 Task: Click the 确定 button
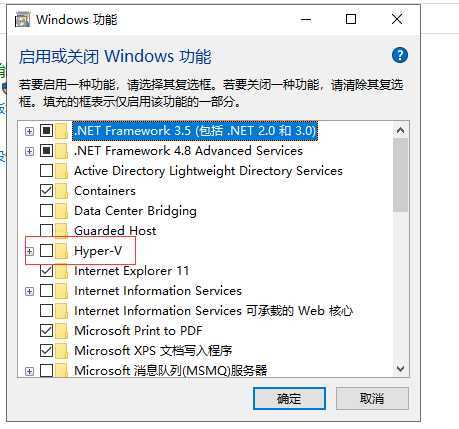[289, 398]
